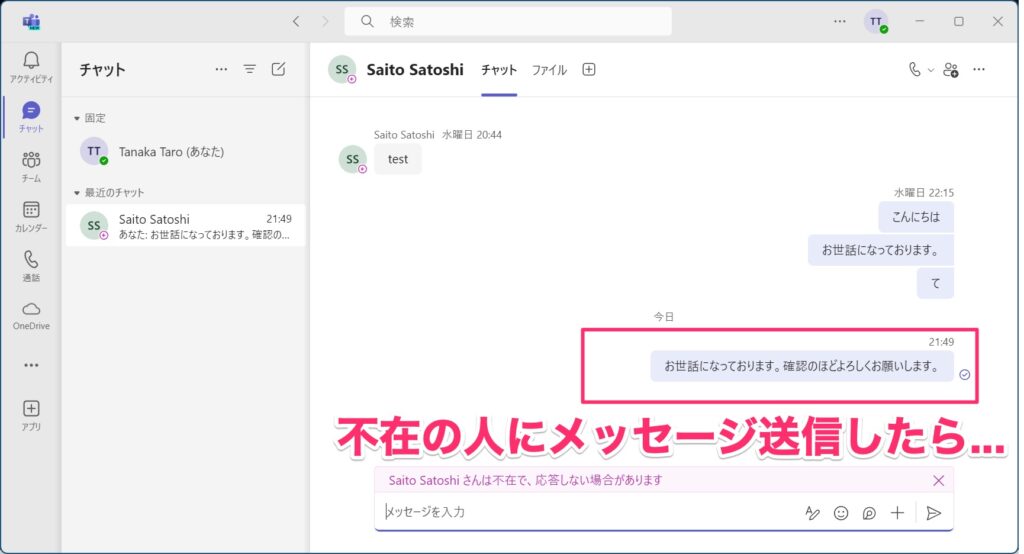Open Teams section in left sidebar
Image resolution: width=1024 pixels, height=554 pixels.
(x=31, y=165)
